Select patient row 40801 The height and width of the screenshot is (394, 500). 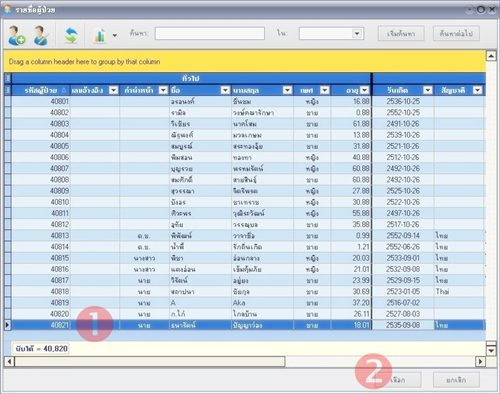[245, 101]
